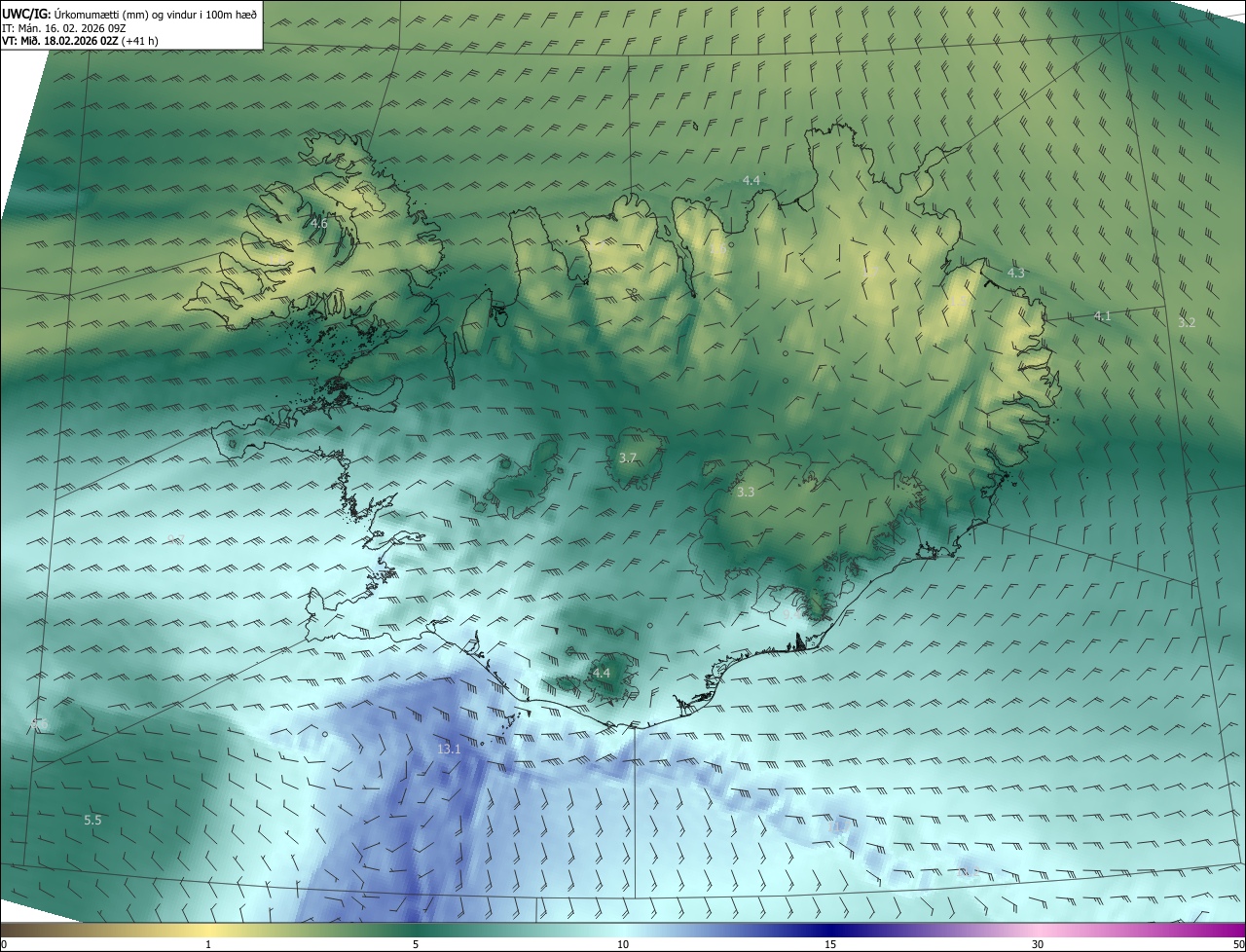This screenshot has width=1246, height=952.
Task: Click the 3.3 value label on the map
Action: pos(746,493)
